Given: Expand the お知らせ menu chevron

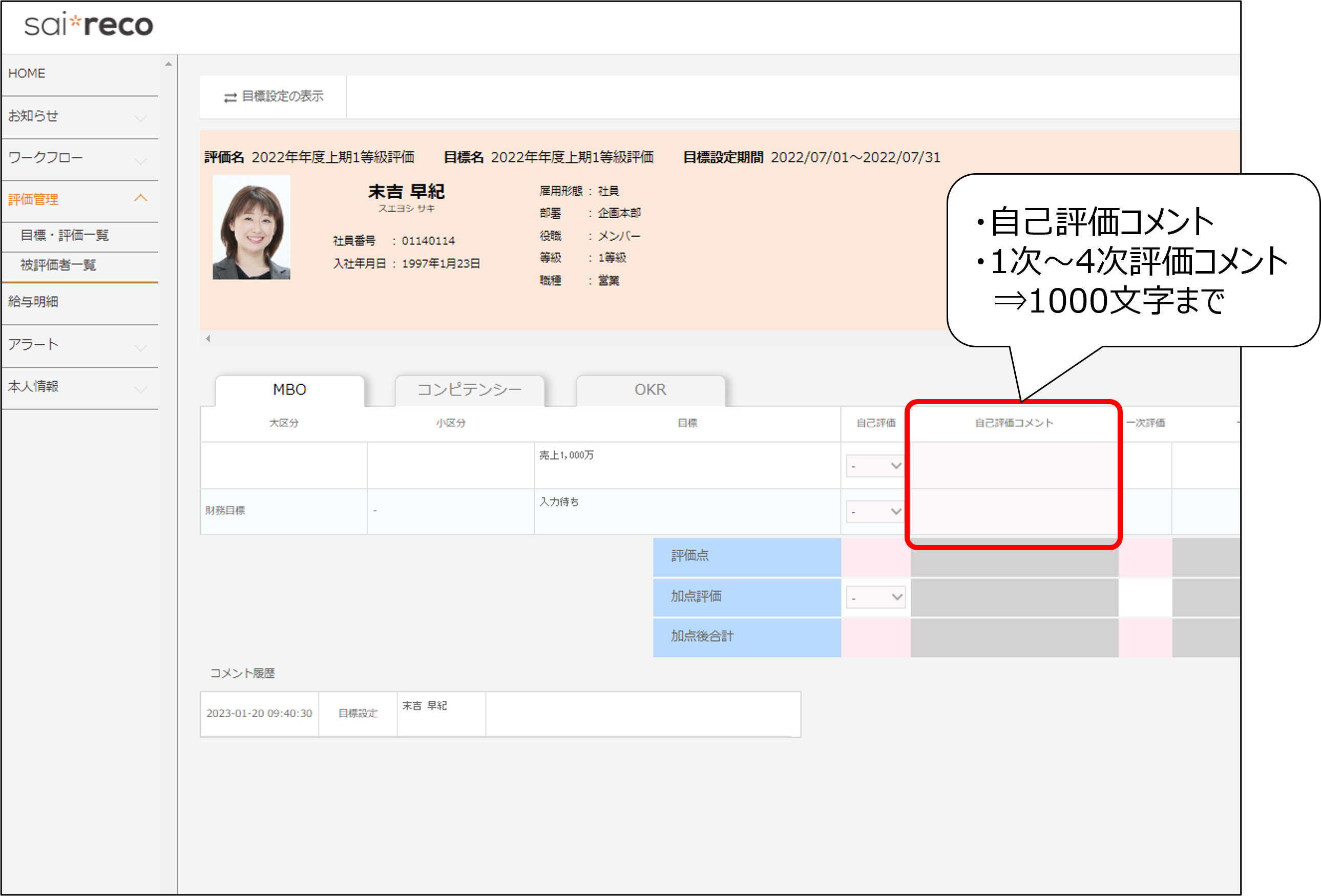Looking at the screenshot, I should 140,118.
